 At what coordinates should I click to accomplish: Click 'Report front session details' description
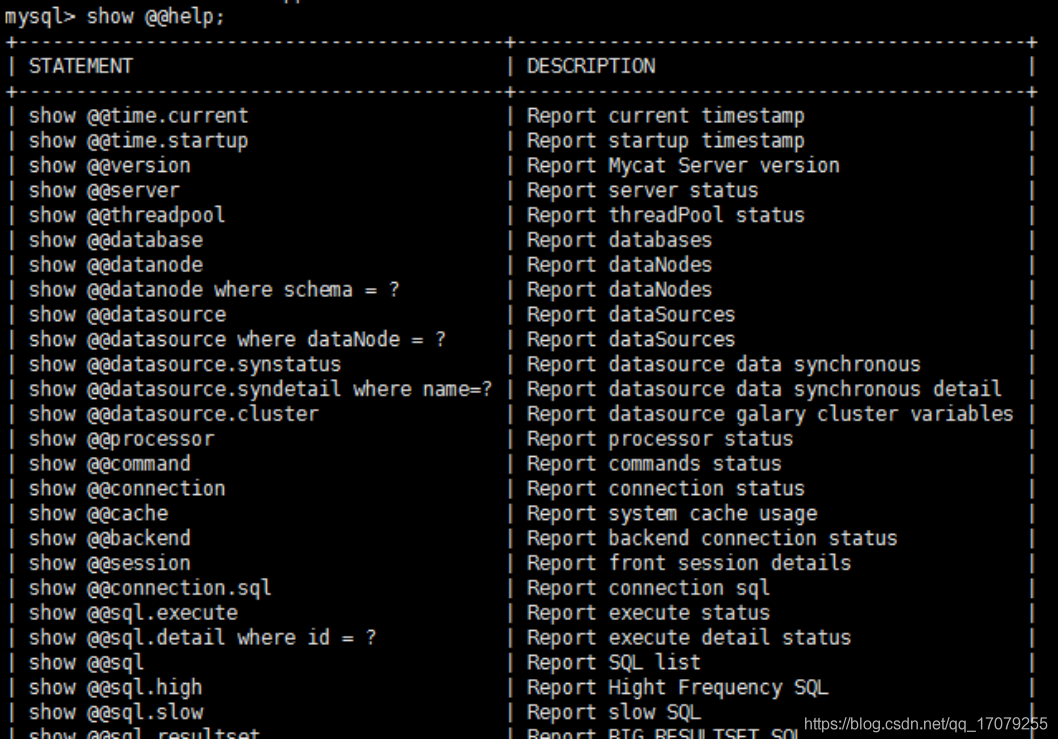pos(689,563)
